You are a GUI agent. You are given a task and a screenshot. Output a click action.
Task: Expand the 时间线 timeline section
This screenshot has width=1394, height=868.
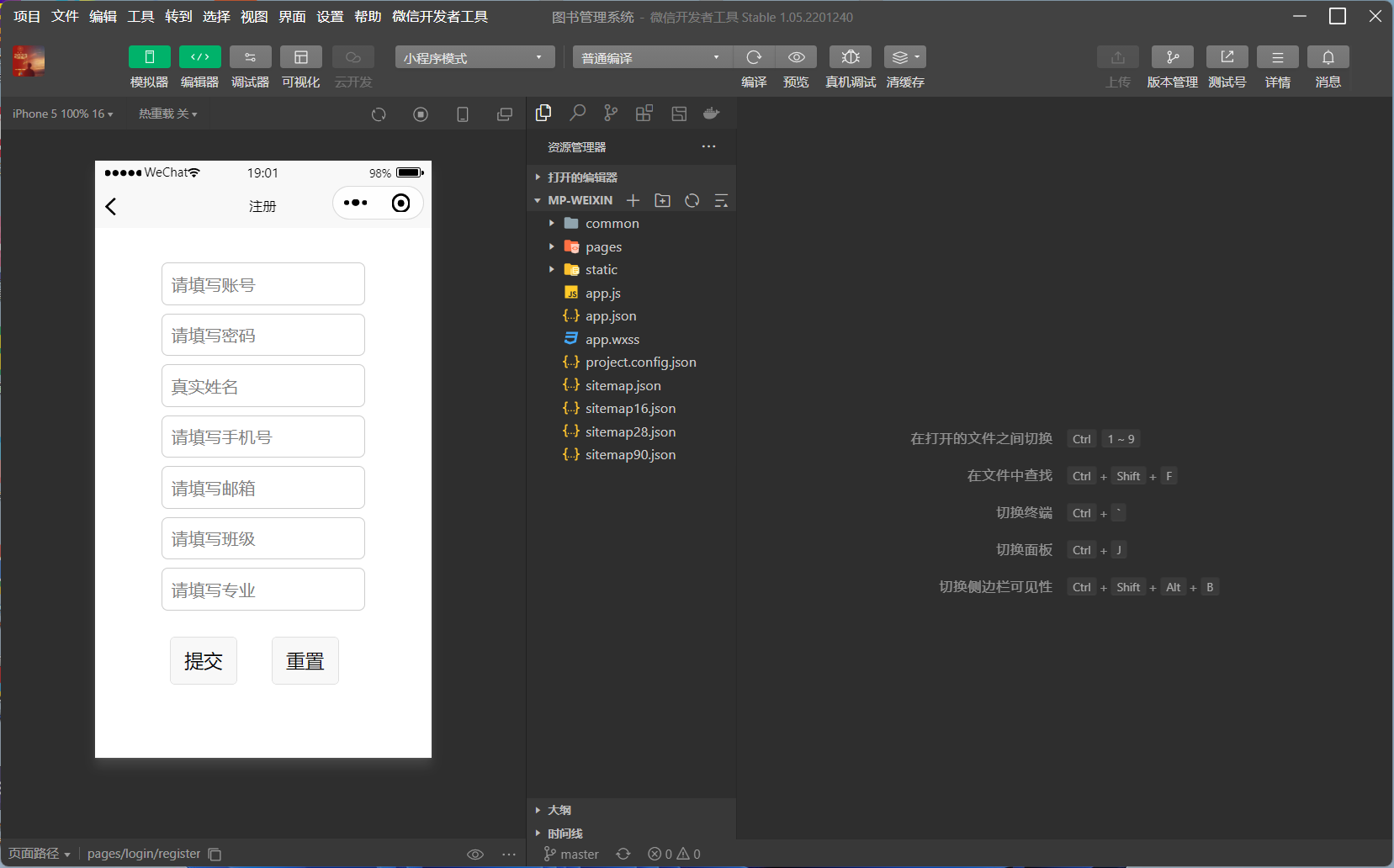click(631, 834)
